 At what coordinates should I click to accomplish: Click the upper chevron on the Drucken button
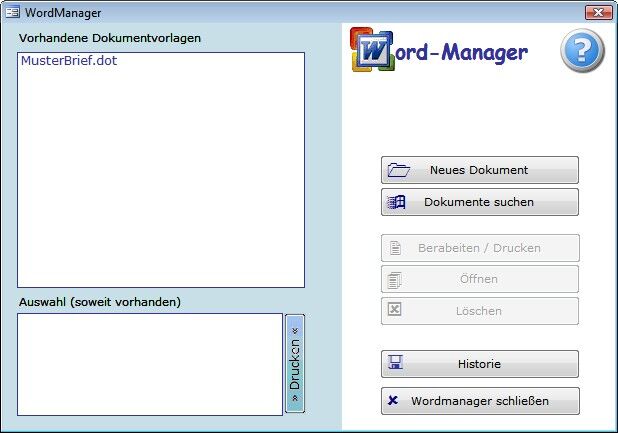coord(295,329)
